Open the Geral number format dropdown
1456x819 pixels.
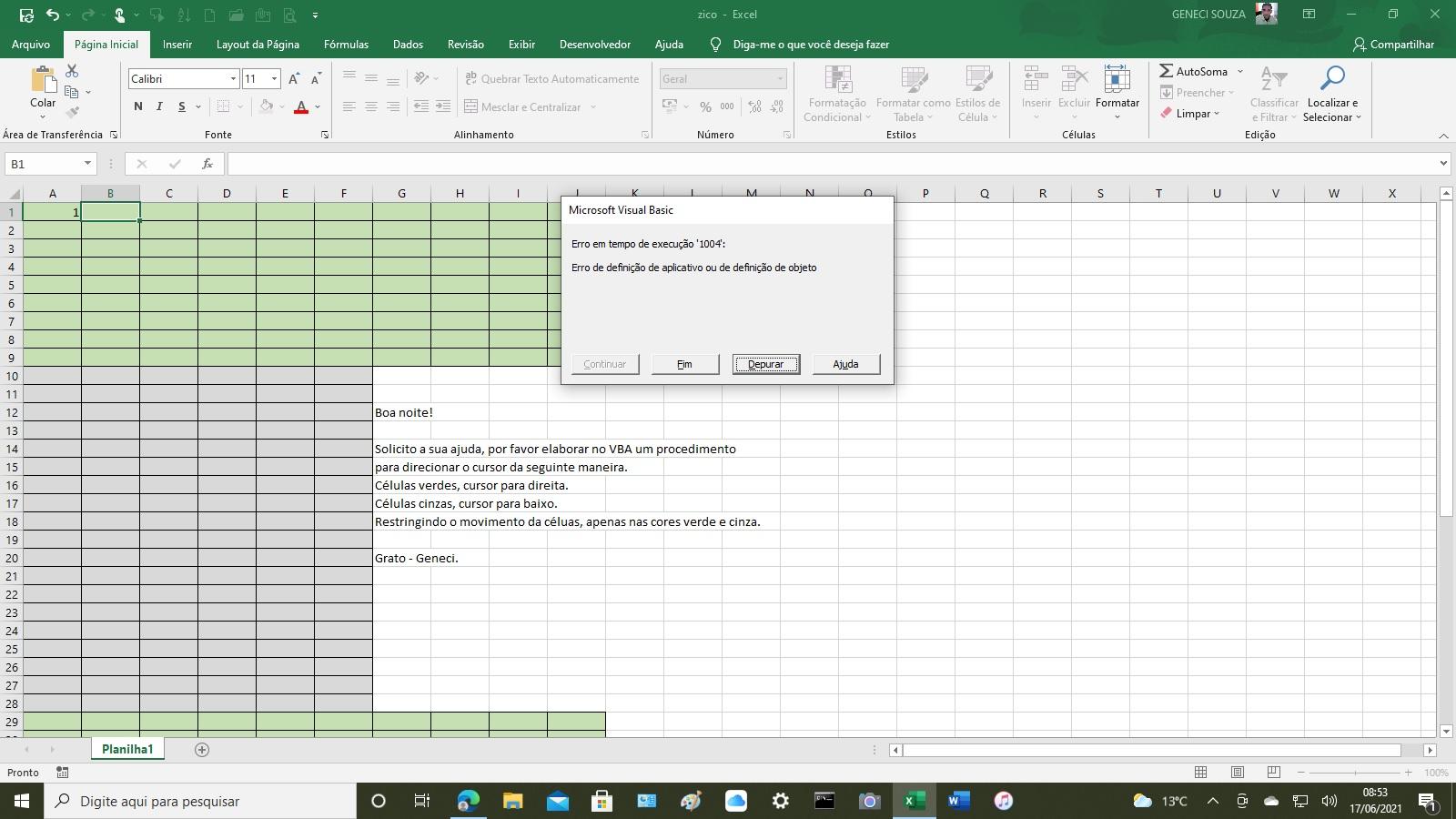[x=780, y=79]
